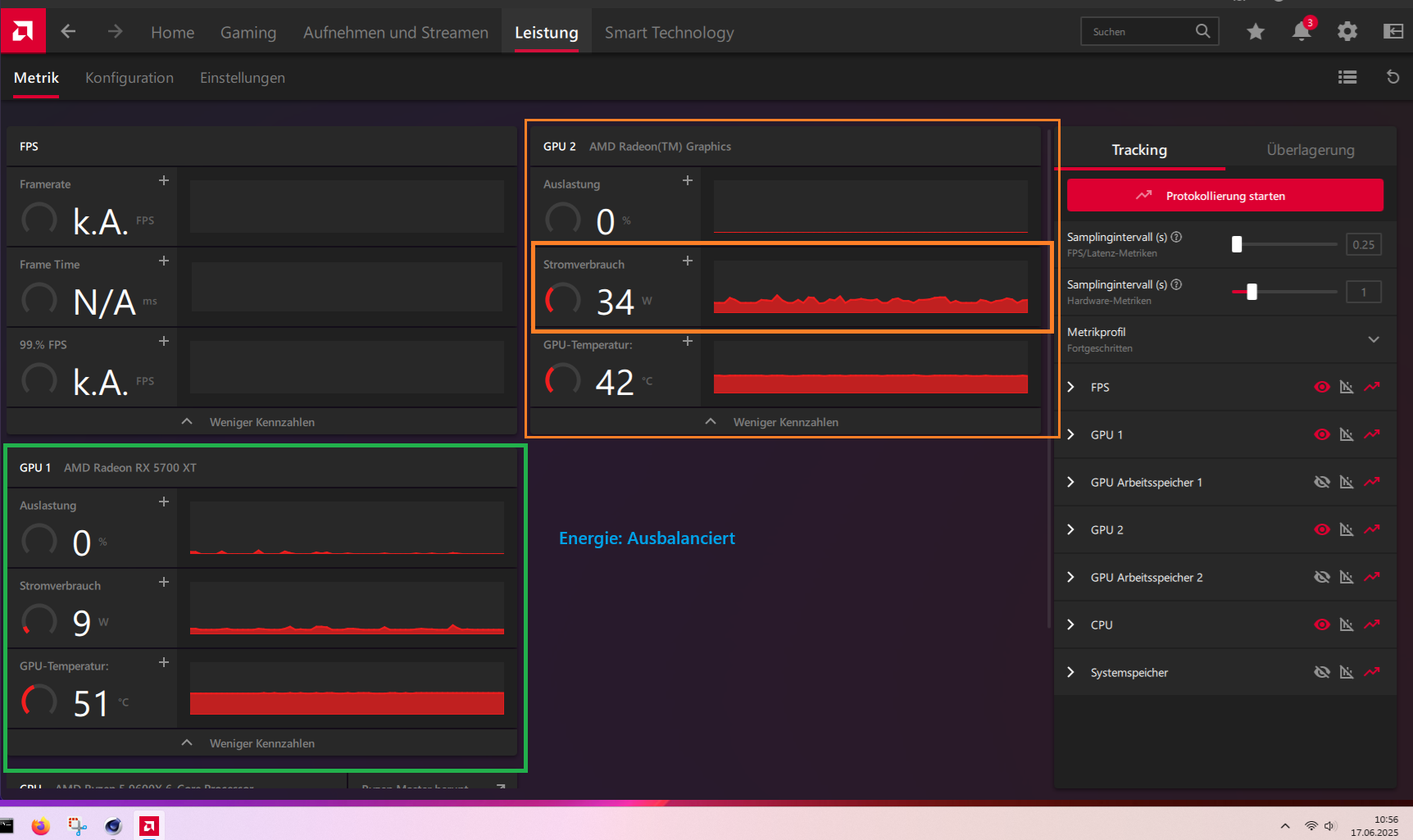
Task: Click the plus icon for GPU 1 Stromverbrauch
Action: 164,582
